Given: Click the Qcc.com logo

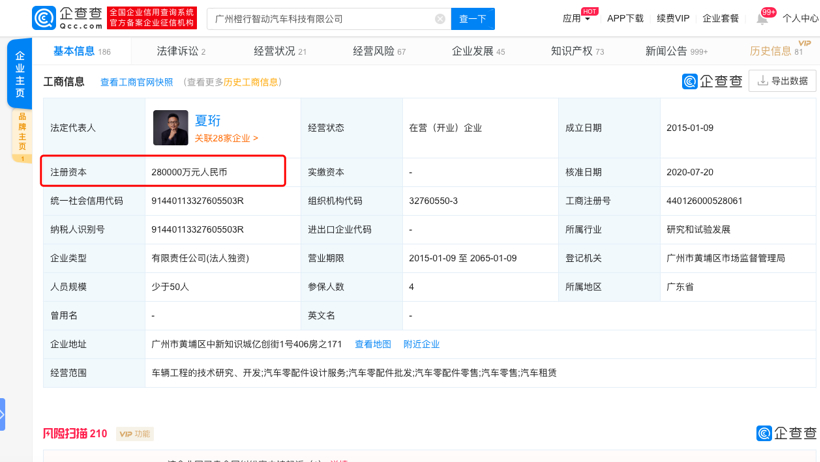Looking at the screenshot, I should point(67,18).
